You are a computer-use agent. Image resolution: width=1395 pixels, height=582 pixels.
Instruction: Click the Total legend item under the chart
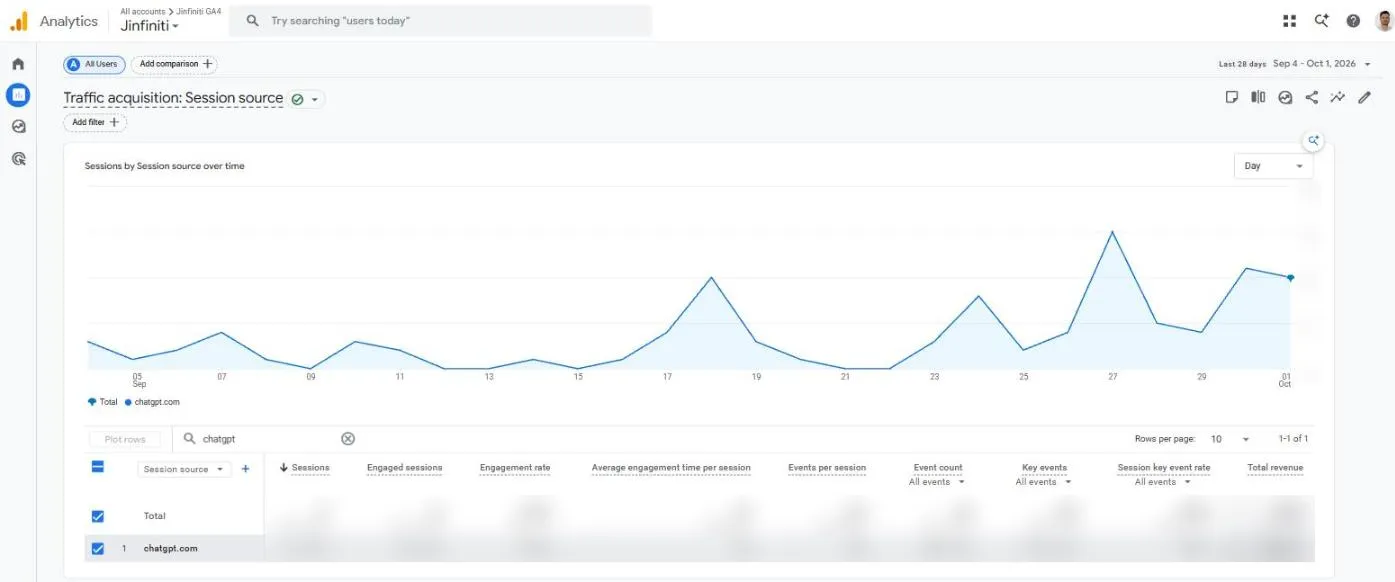click(x=103, y=402)
